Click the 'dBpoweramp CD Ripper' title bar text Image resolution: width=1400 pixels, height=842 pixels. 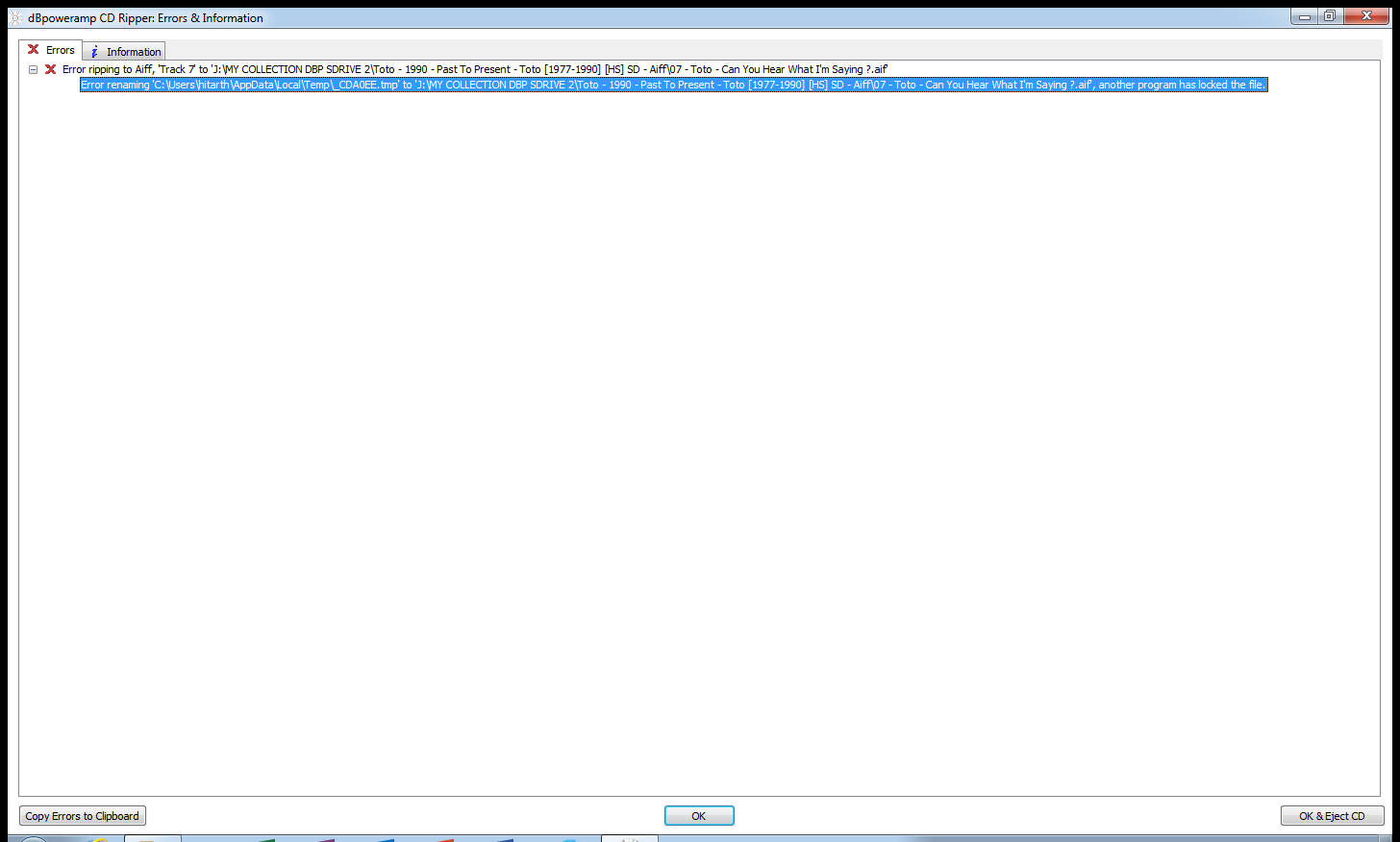(x=145, y=18)
